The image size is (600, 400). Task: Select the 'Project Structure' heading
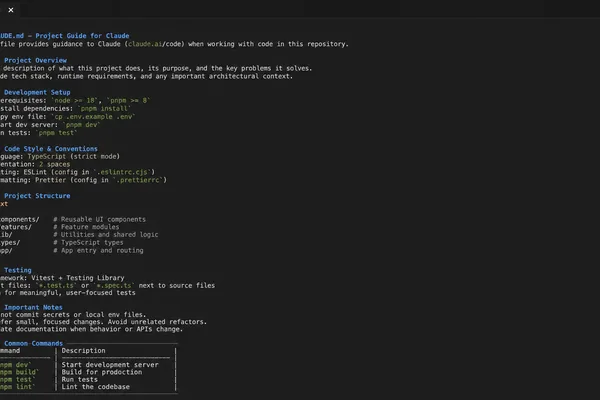37,196
